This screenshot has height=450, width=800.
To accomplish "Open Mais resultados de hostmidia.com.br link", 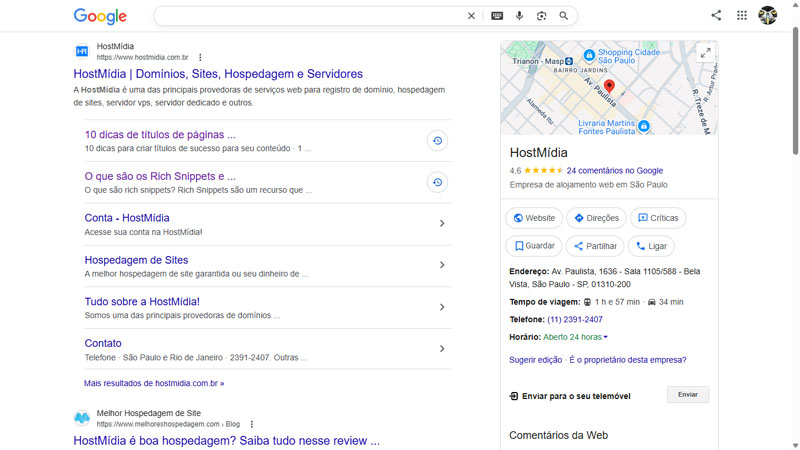I will 154,383.
